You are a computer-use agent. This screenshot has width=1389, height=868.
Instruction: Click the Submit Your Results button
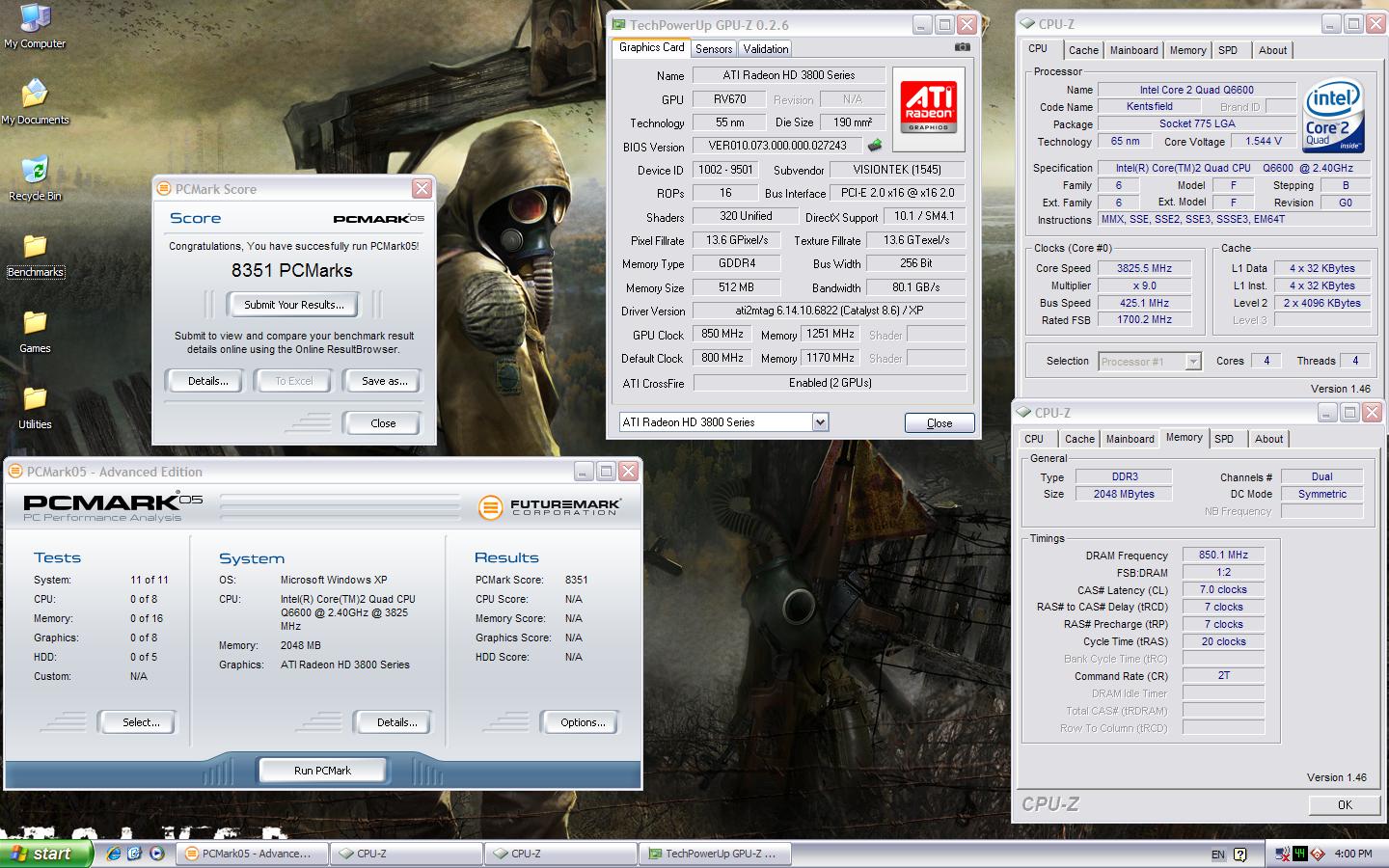point(293,305)
